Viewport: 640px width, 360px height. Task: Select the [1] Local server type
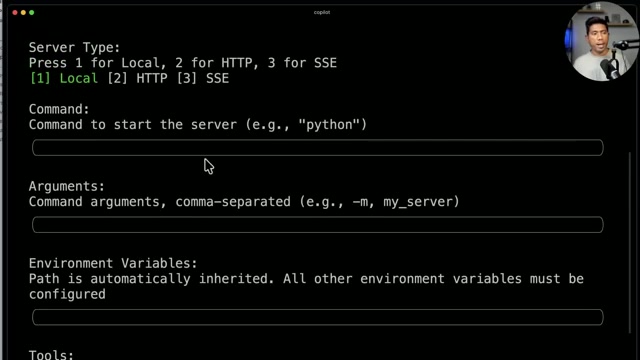tap(64, 78)
